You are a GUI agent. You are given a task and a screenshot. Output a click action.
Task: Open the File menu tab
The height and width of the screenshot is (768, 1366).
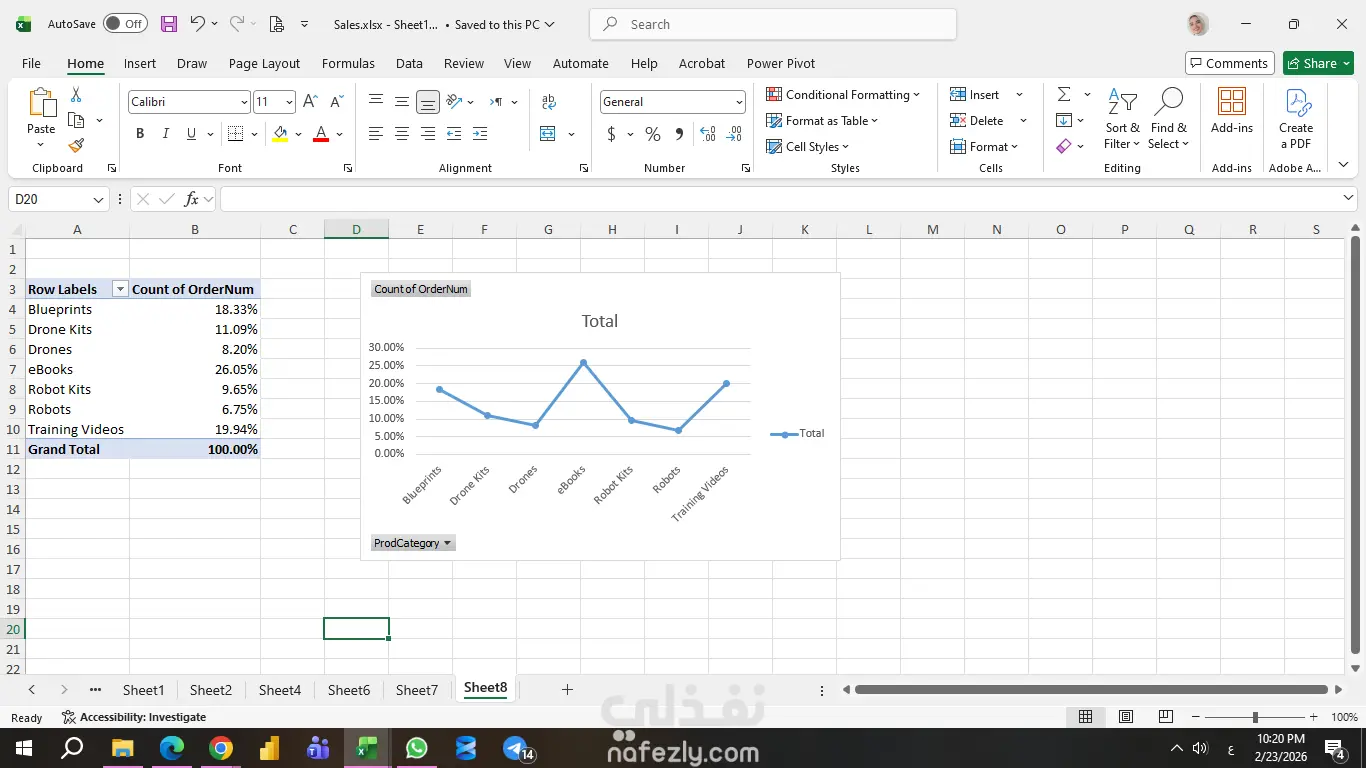pos(31,63)
